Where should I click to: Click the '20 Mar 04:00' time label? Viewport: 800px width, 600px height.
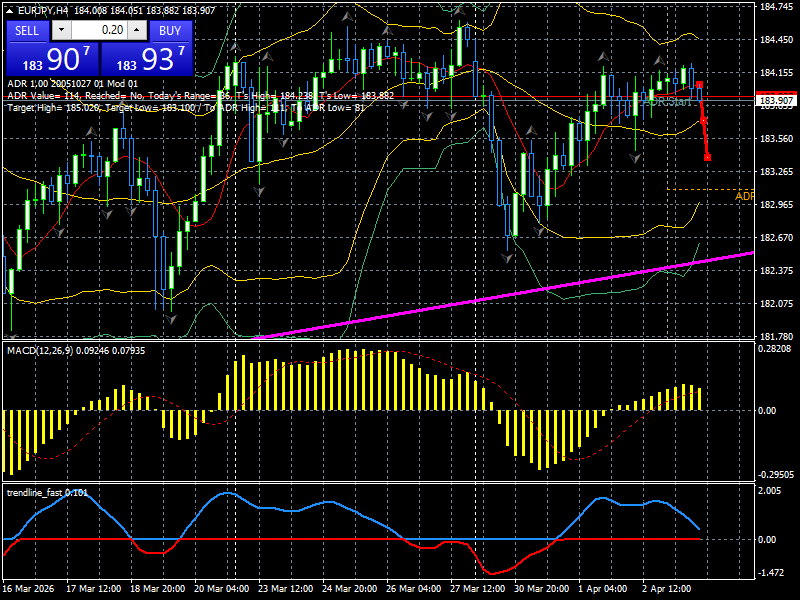pyautogui.click(x=222, y=589)
